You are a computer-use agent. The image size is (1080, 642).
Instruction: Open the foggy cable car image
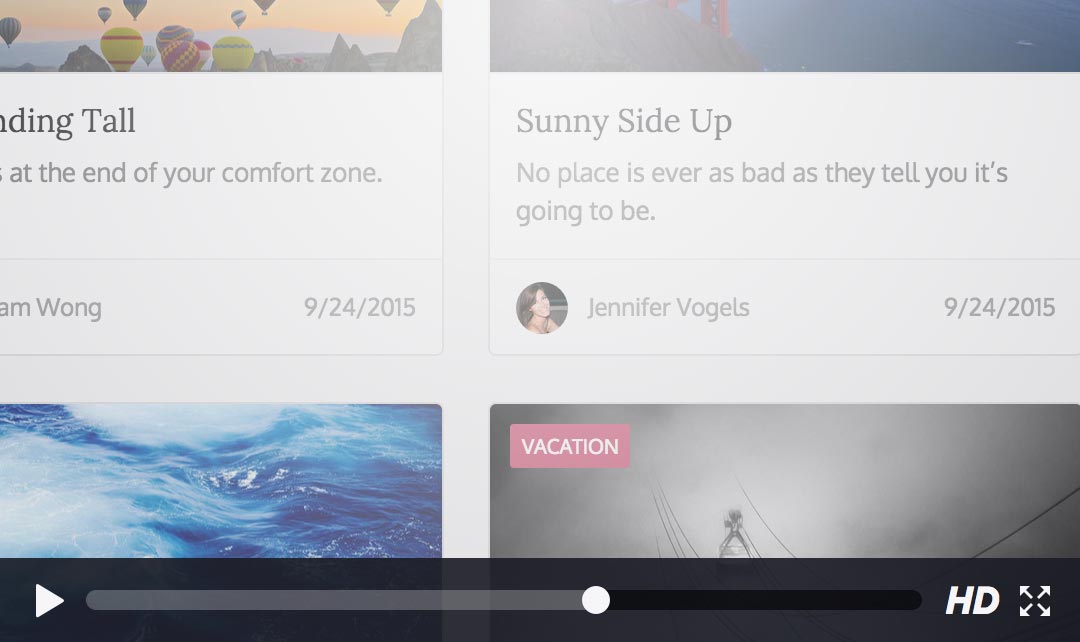[x=785, y=481]
